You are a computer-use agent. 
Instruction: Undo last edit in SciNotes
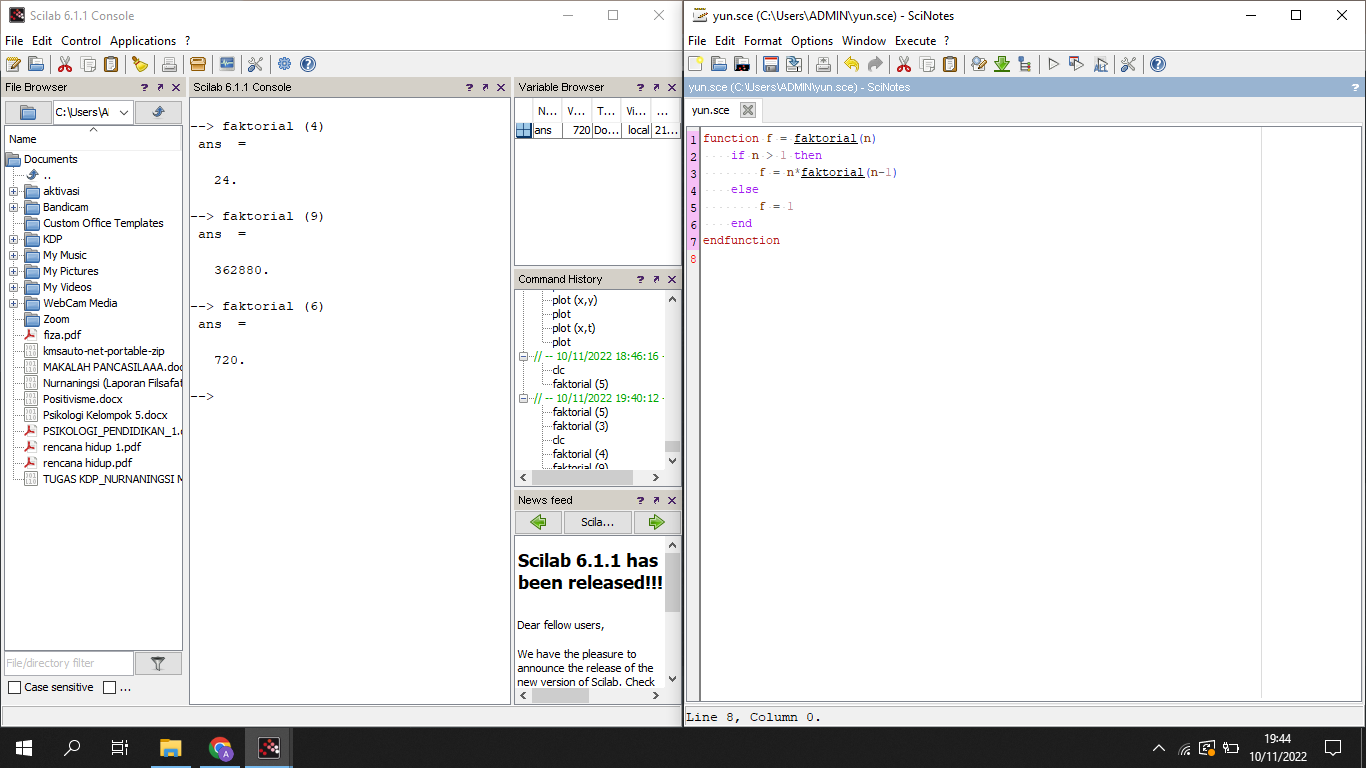(x=851, y=64)
